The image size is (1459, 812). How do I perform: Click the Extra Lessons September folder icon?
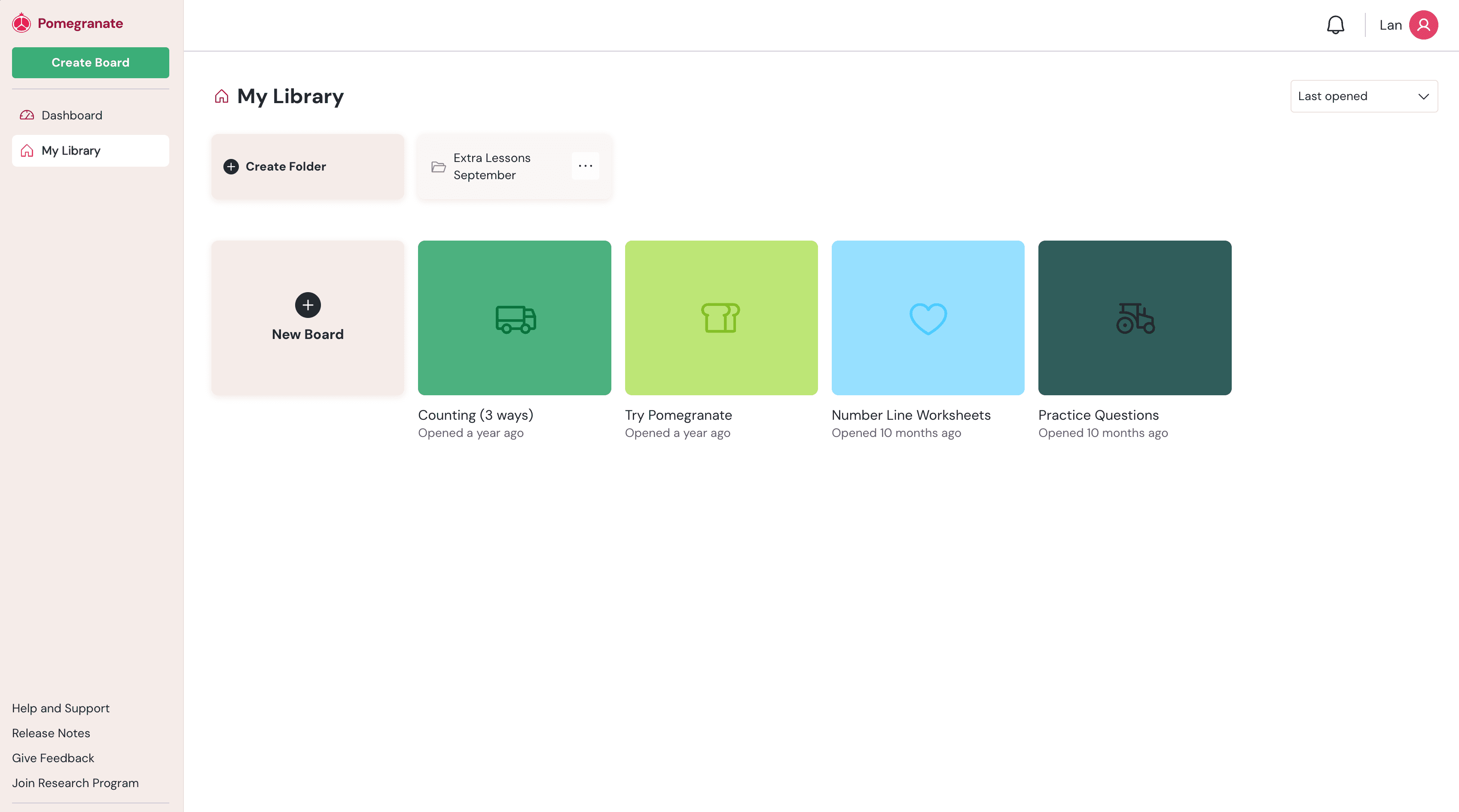coord(438,166)
